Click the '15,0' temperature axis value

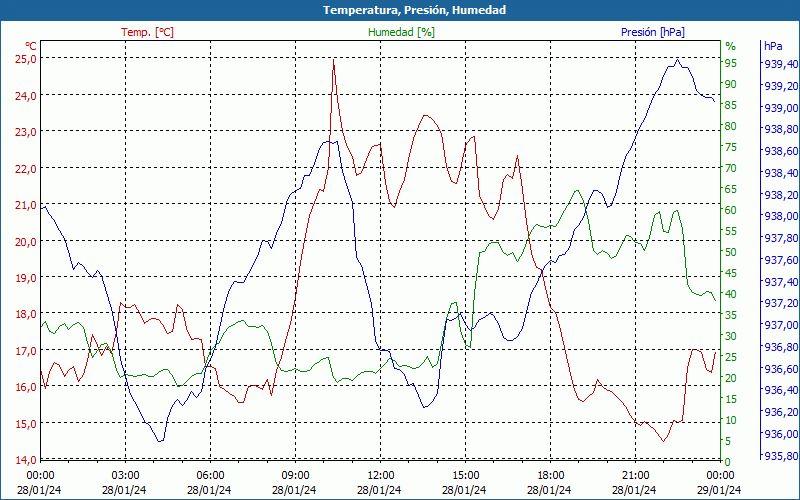pos(26,423)
